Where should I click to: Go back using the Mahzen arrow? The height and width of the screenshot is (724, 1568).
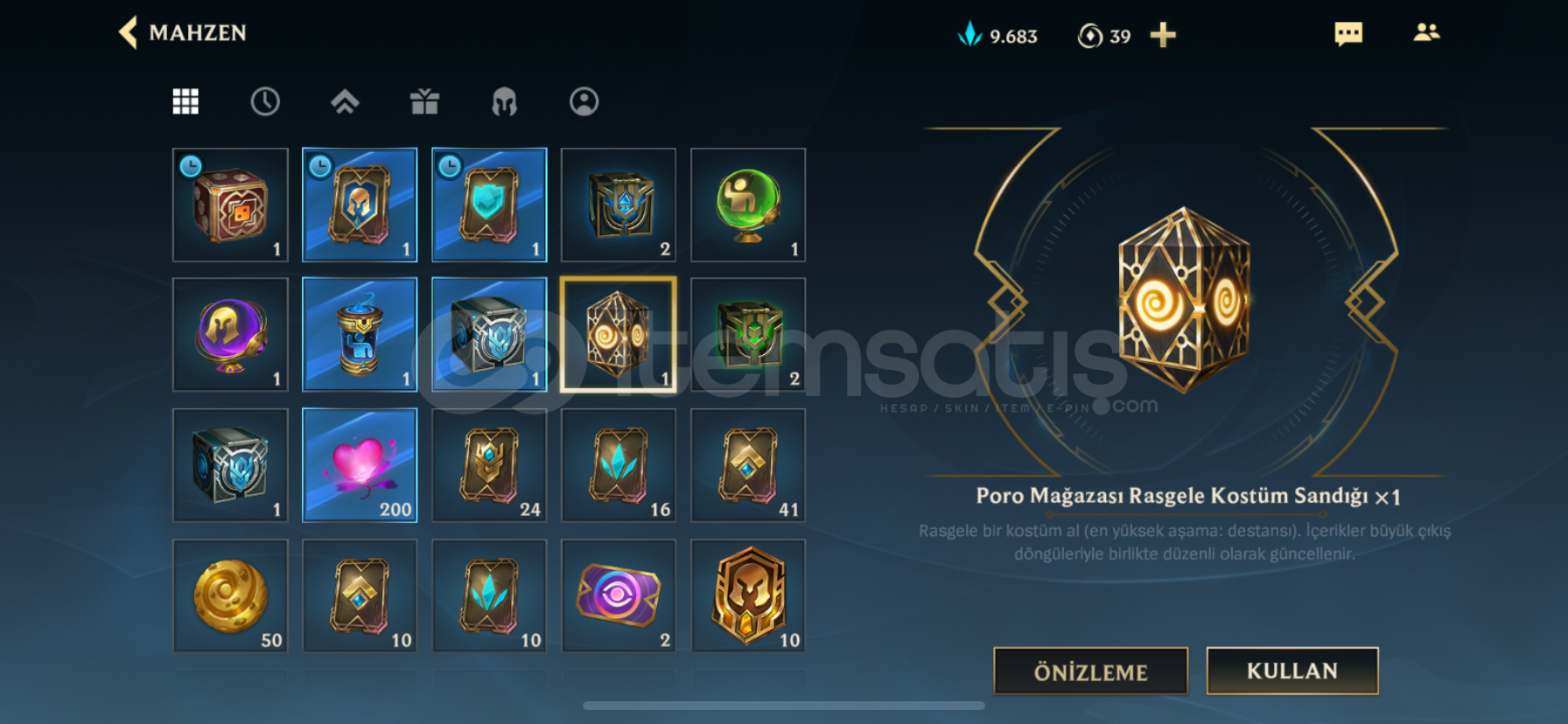(x=129, y=33)
